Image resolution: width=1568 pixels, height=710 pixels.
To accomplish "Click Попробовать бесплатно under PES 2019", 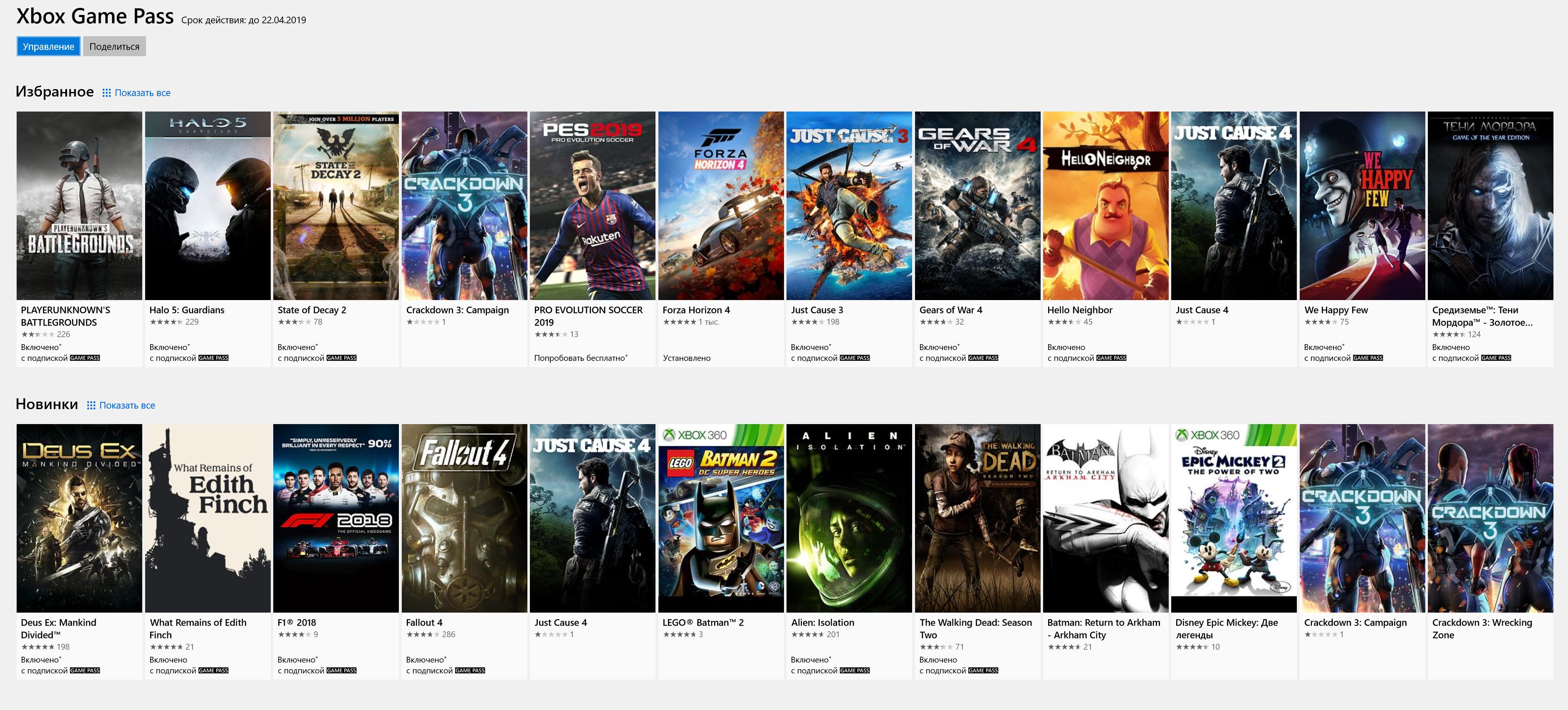I will (x=581, y=358).
